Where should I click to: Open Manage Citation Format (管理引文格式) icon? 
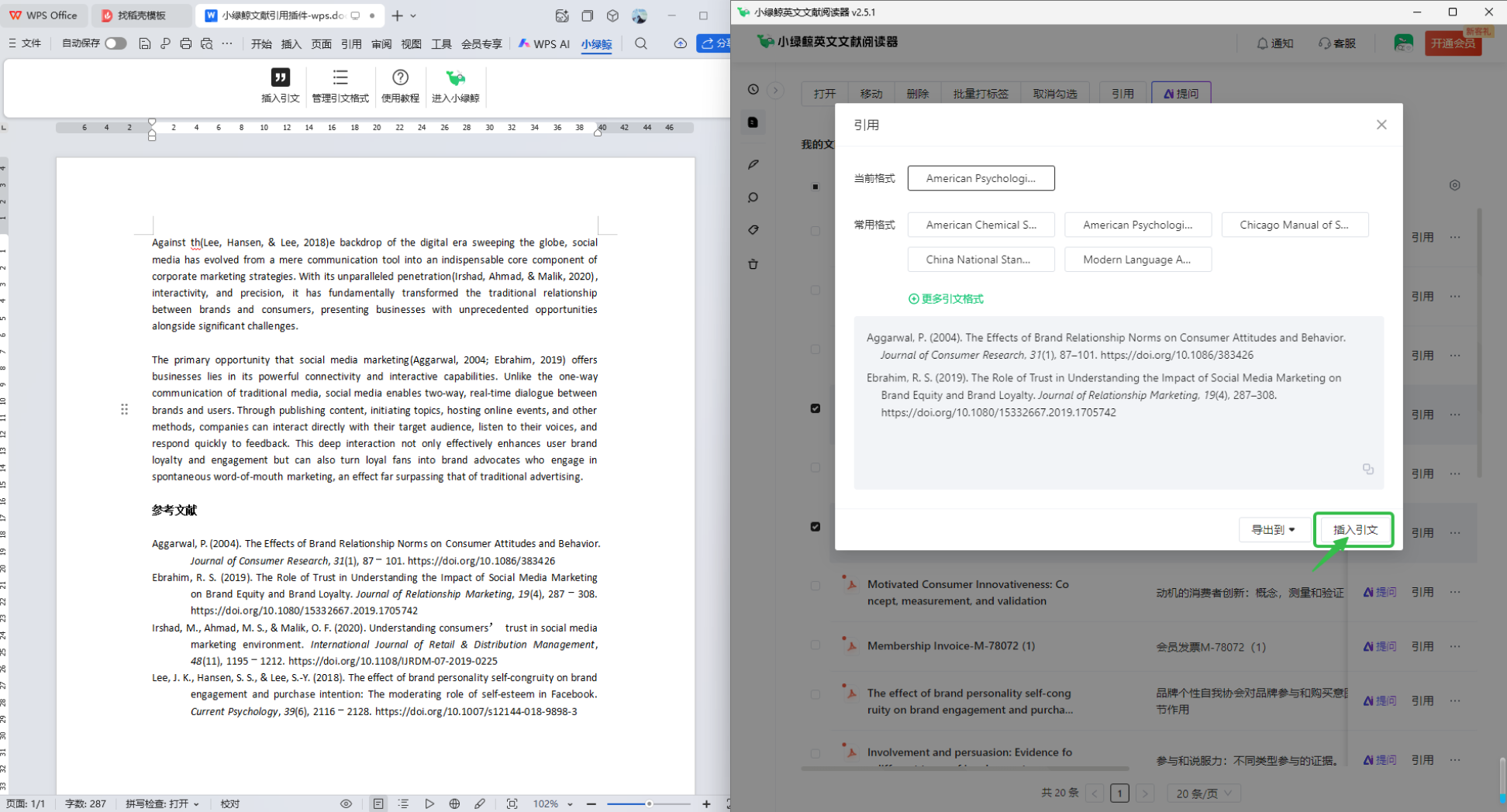340,77
